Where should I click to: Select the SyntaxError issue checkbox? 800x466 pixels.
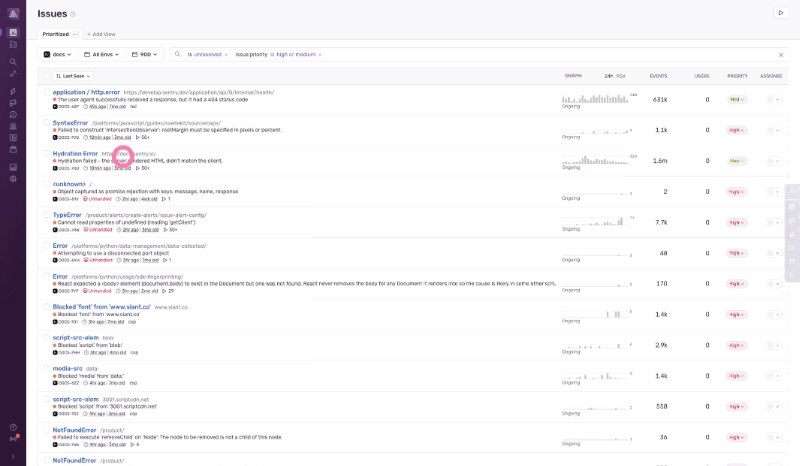[x=46, y=123]
